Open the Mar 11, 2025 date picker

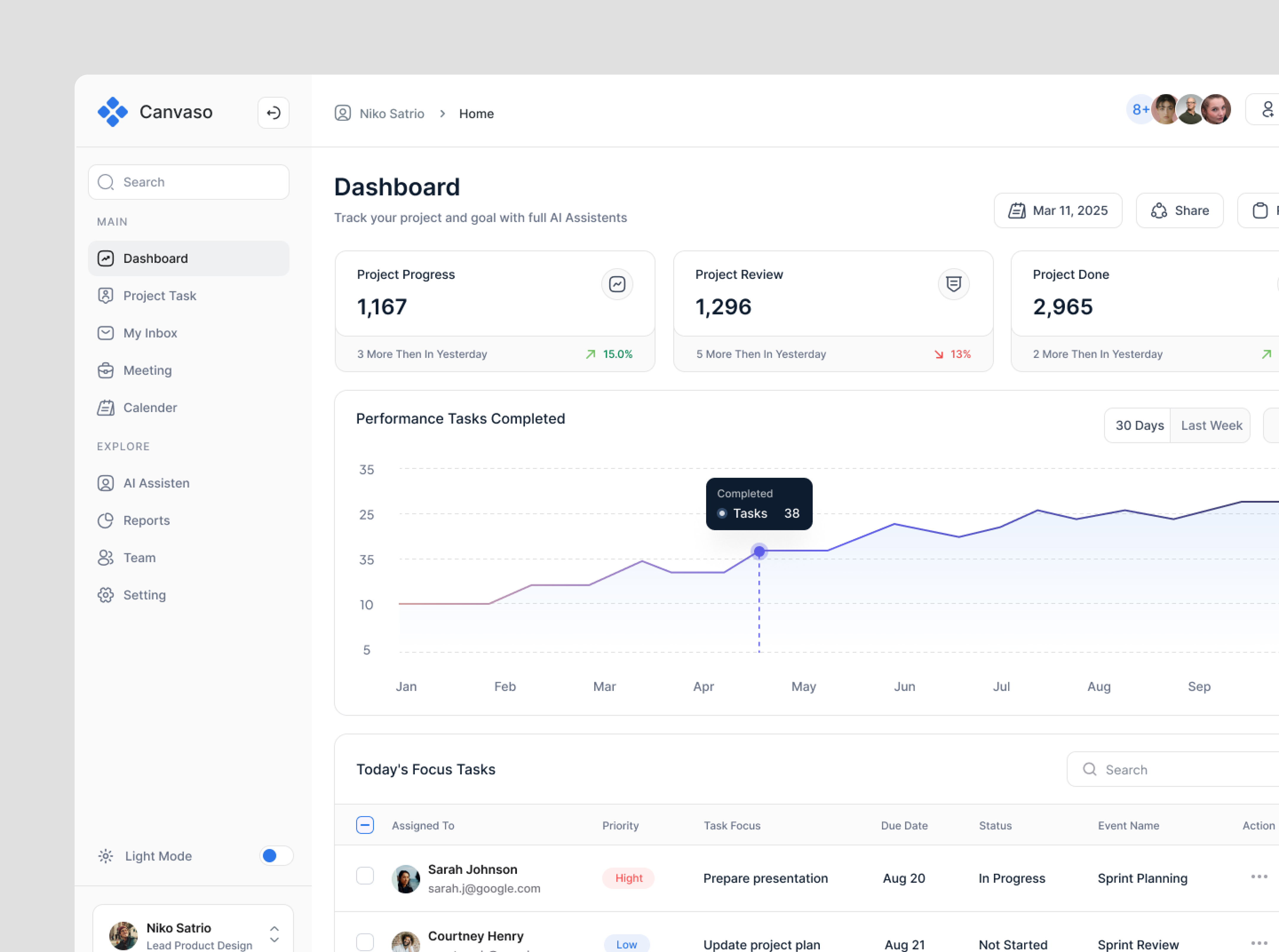[x=1058, y=210]
